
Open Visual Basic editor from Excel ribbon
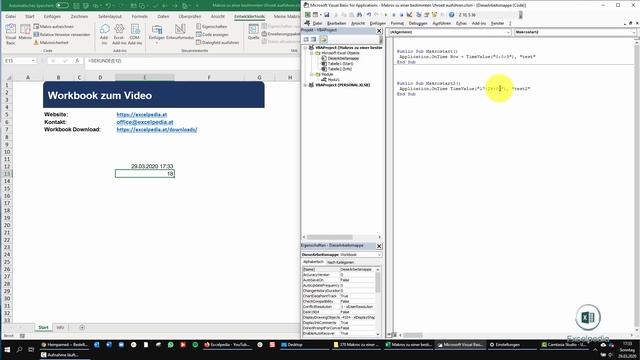(x=11, y=34)
